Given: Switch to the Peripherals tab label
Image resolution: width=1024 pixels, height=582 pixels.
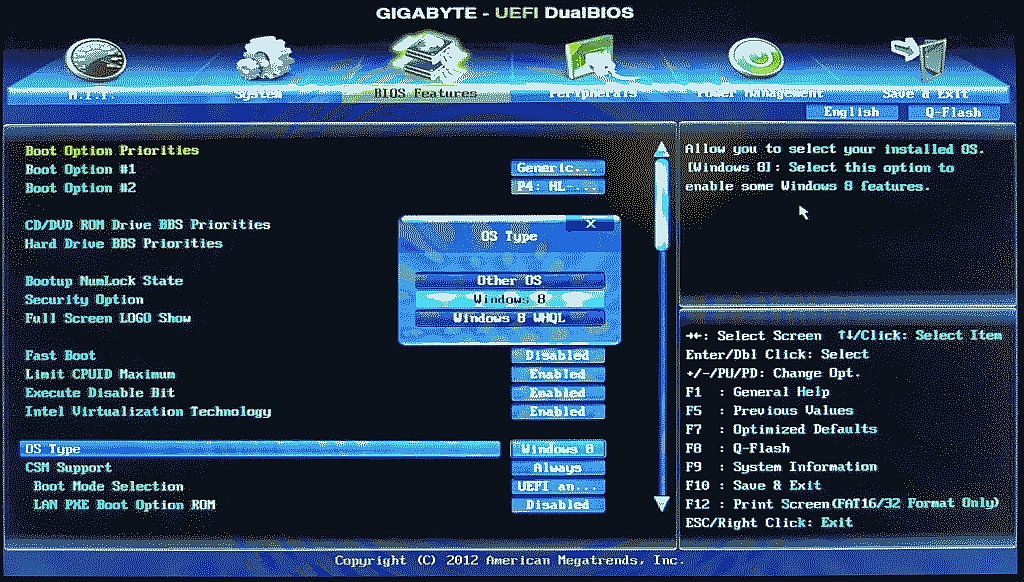Looking at the screenshot, I should click(592, 93).
